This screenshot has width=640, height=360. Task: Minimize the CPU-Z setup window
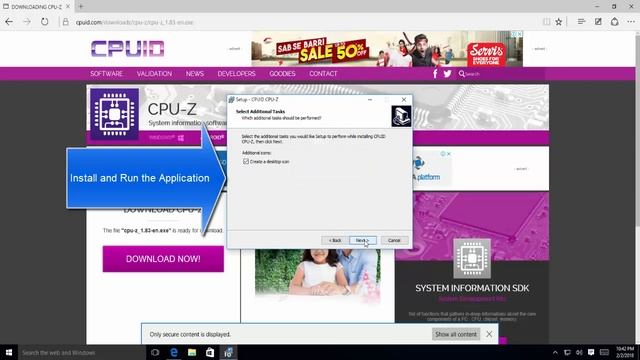click(x=370, y=100)
